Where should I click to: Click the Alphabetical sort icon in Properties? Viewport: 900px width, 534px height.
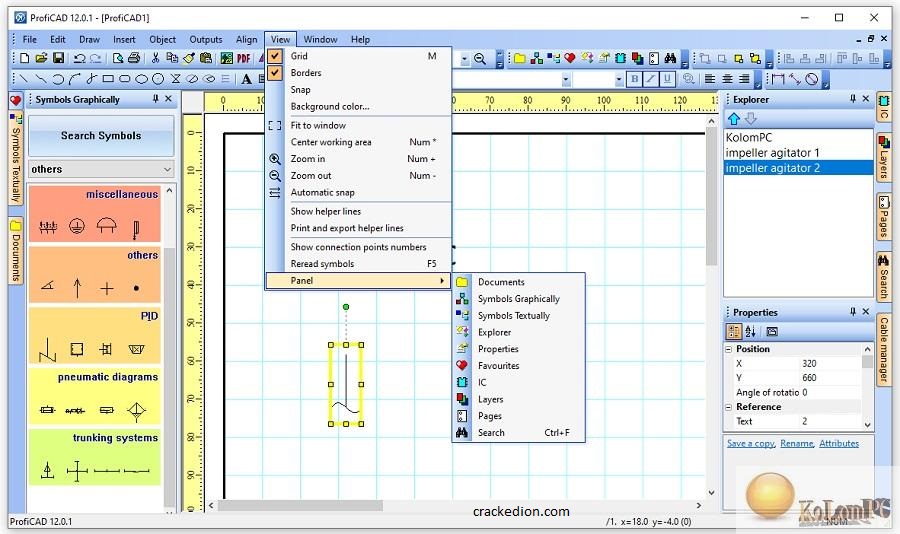coord(750,331)
